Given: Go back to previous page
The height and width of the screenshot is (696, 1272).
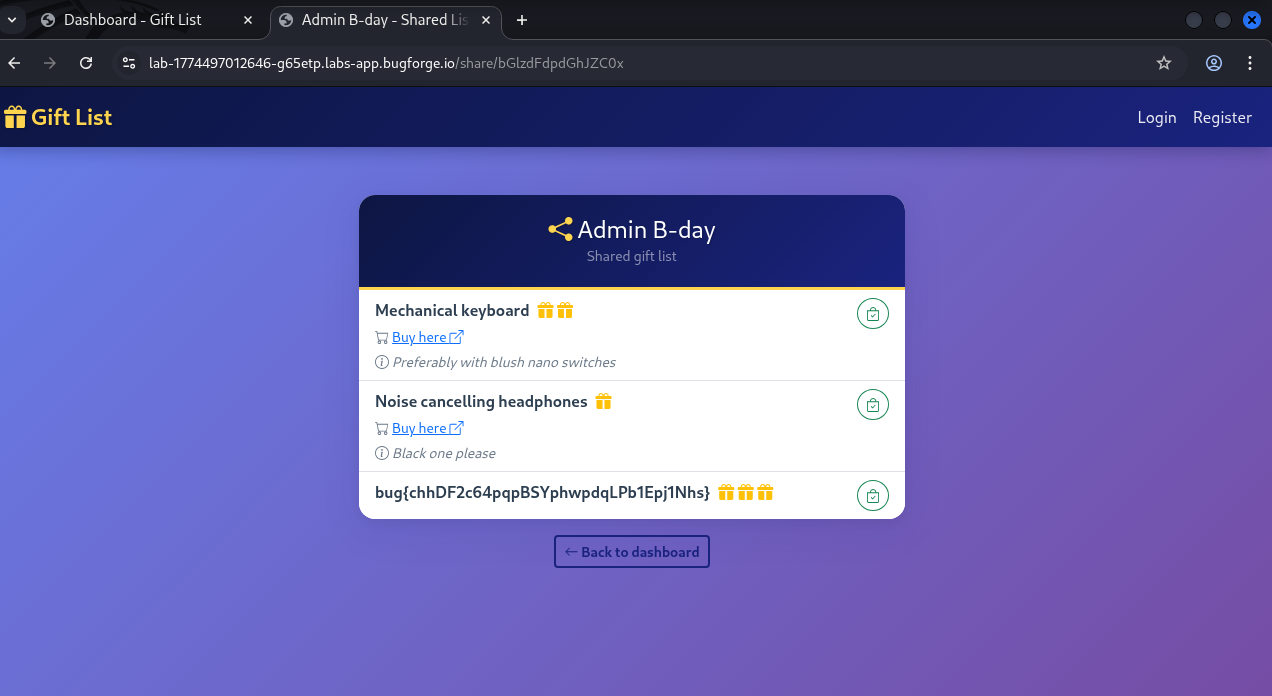Looking at the screenshot, I should (x=14, y=63).
